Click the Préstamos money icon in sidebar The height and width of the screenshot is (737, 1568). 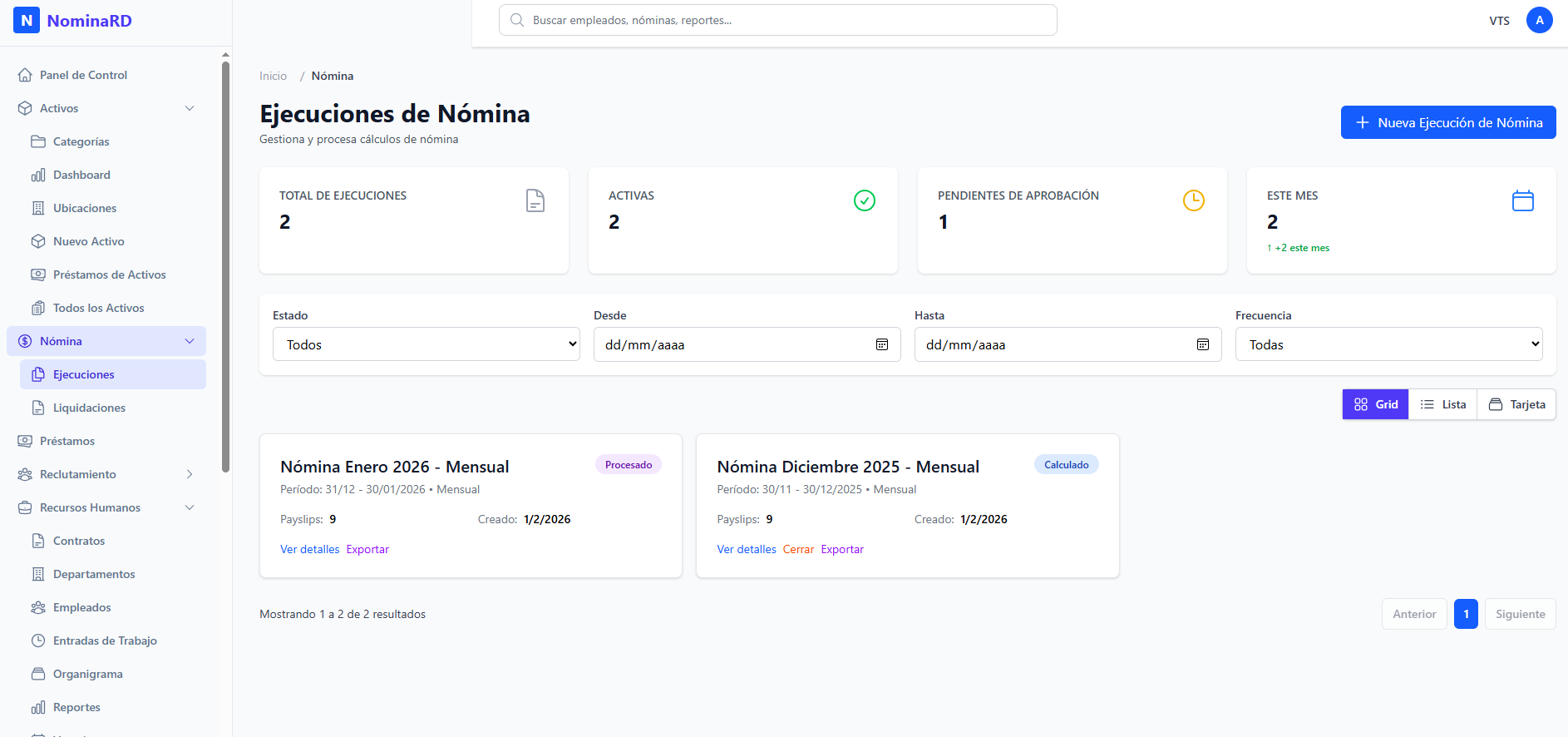point(25,441)
